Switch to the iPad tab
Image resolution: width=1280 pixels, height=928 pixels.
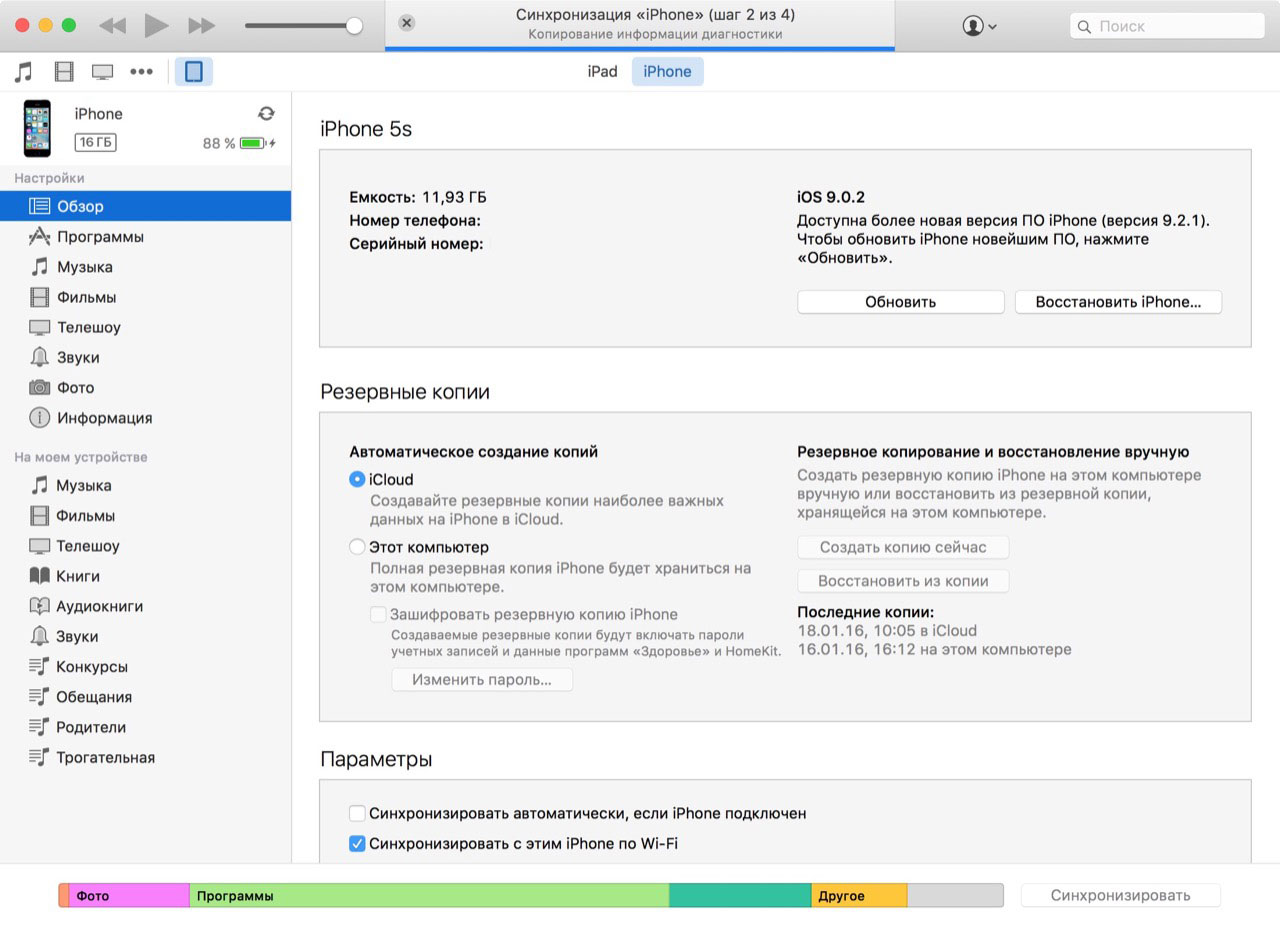click(x=602, y=72)
